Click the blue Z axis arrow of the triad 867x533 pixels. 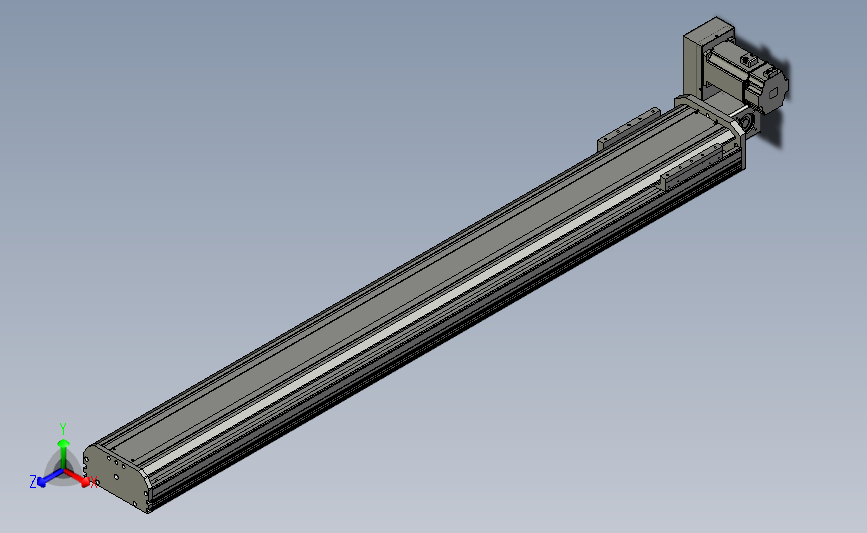click(50, 478)
